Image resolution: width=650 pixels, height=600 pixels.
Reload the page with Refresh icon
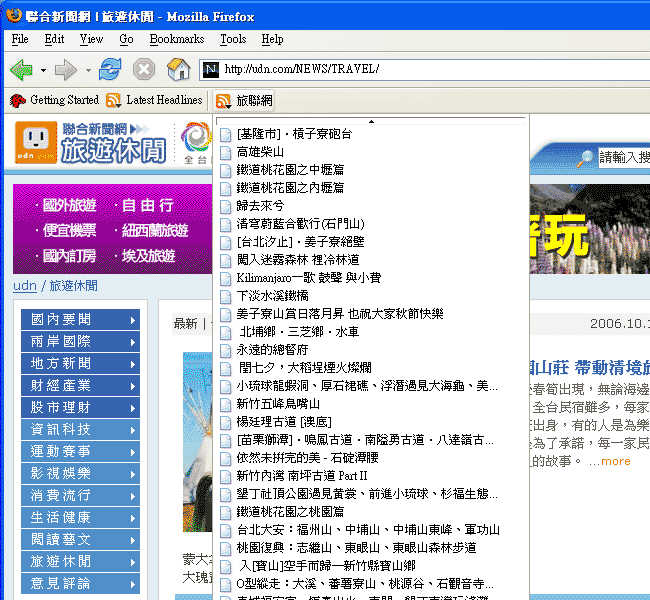110,69
